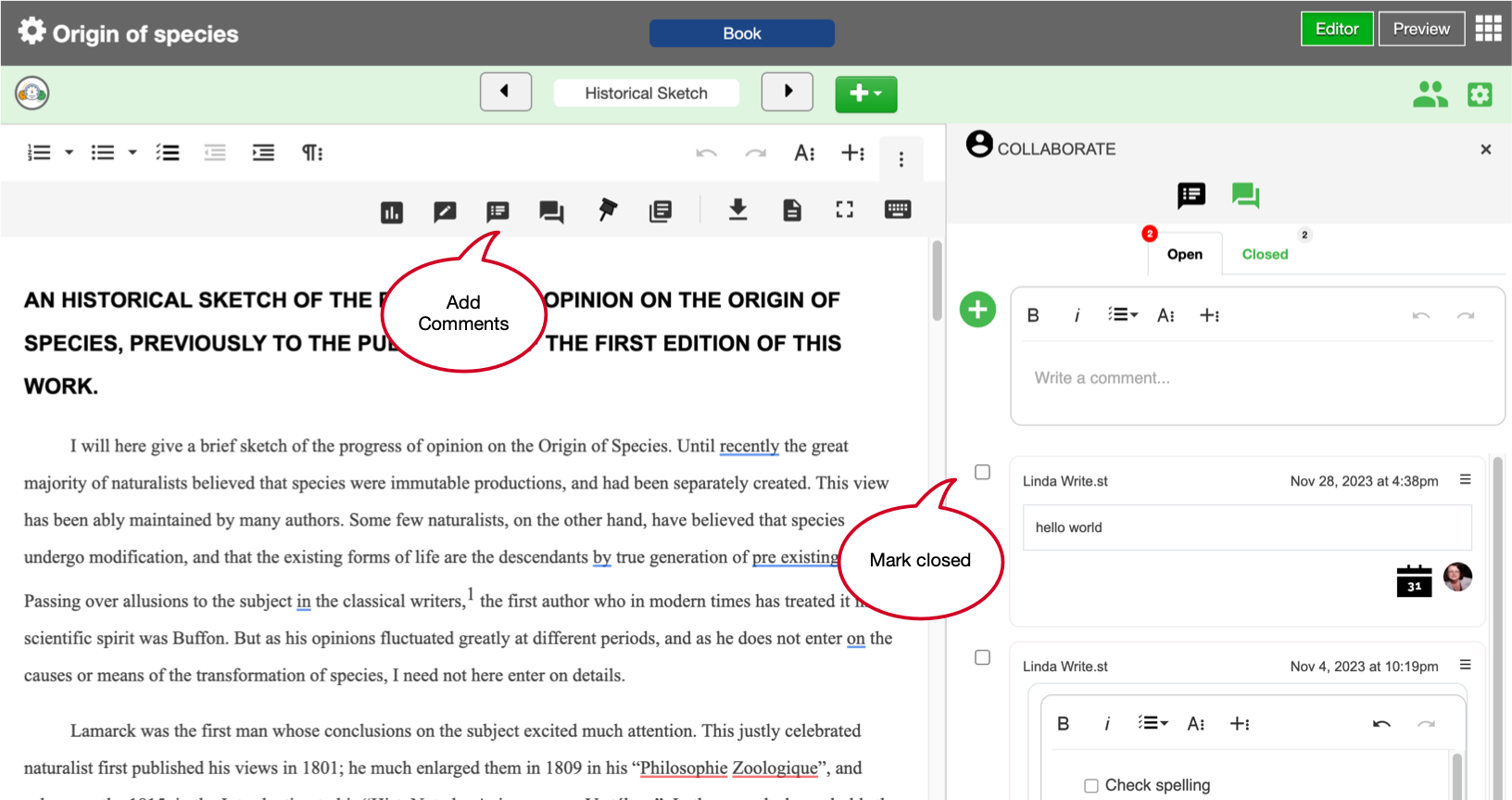Open the pushpin tool in editor toolbar
Viewport: 1512px width, 800px height.
pos(607,210)
